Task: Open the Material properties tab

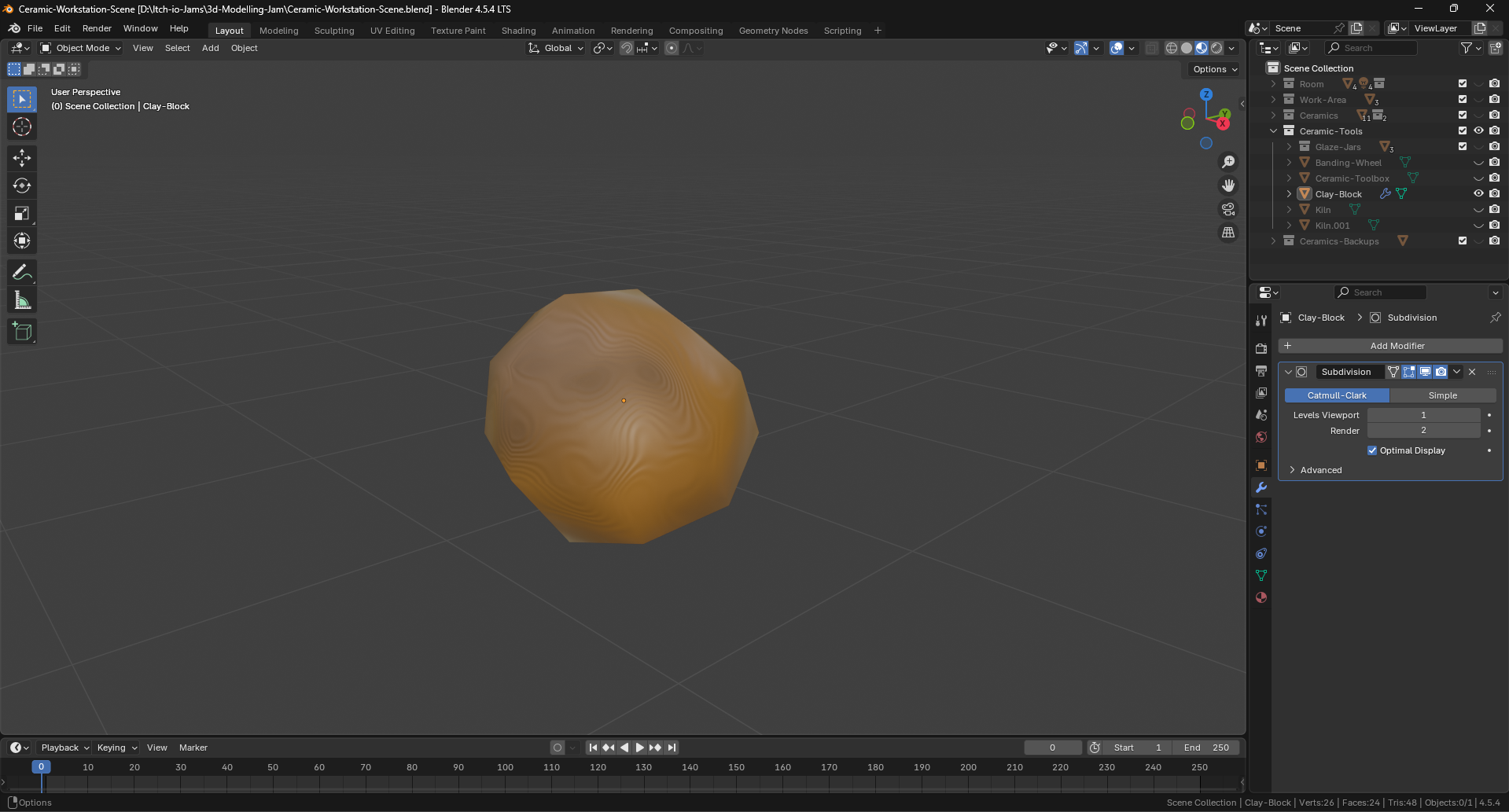Action: pos(1261,597)
